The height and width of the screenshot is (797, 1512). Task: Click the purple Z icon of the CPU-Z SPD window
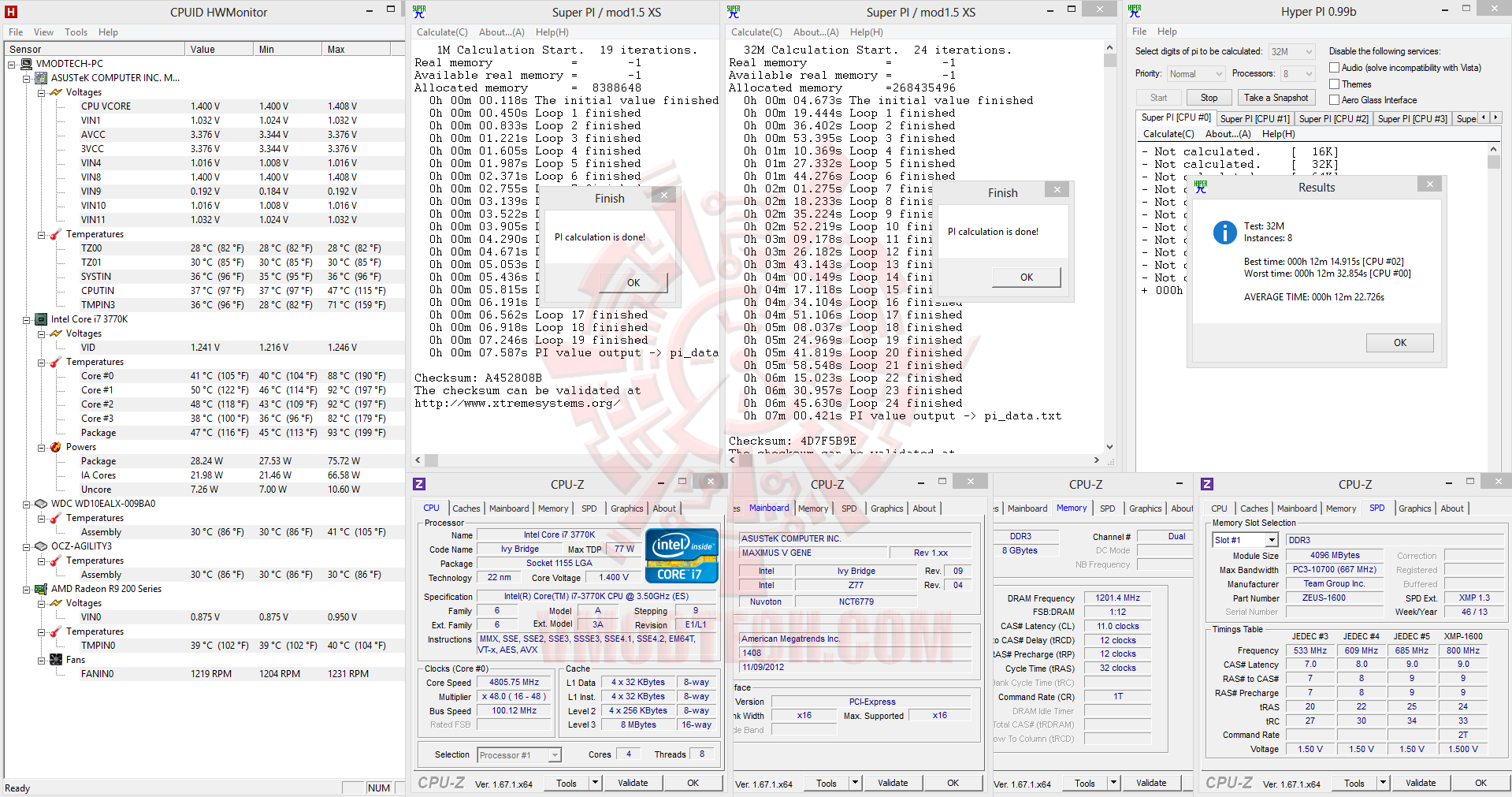click(x=1207, y=484)
